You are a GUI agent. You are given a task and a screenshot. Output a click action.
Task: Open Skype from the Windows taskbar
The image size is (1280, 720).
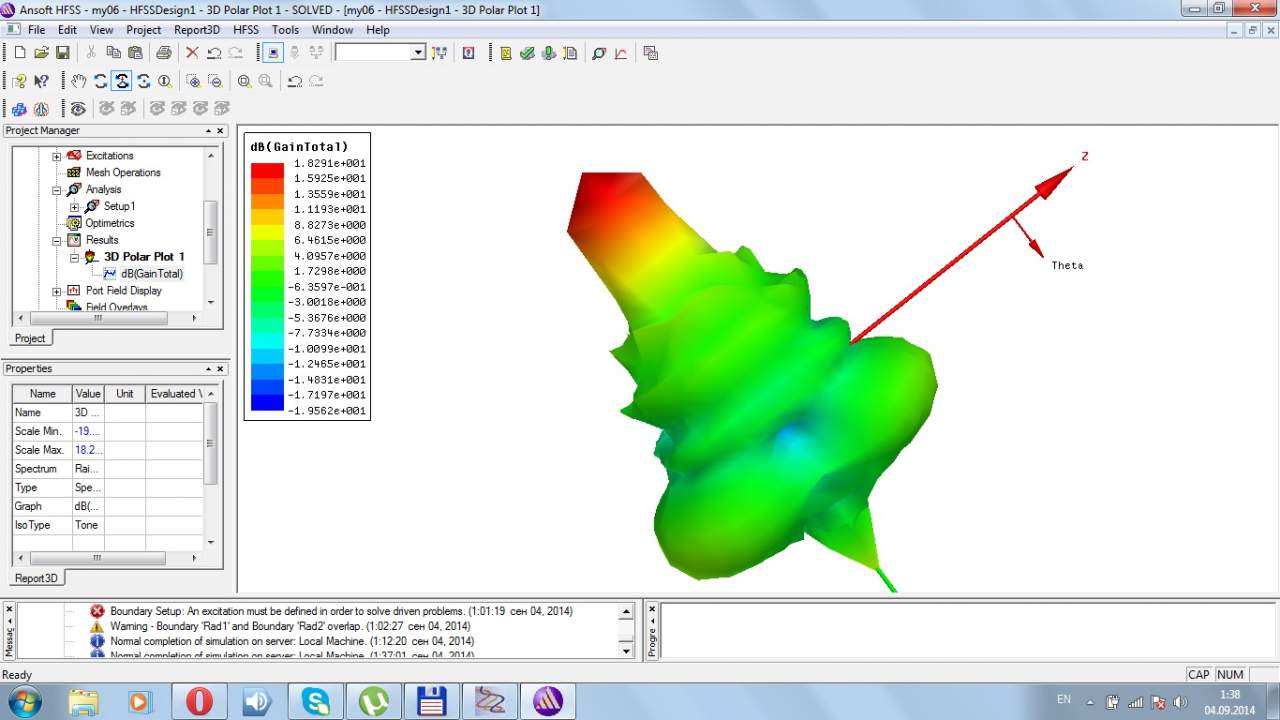click(x=315, y=701)
